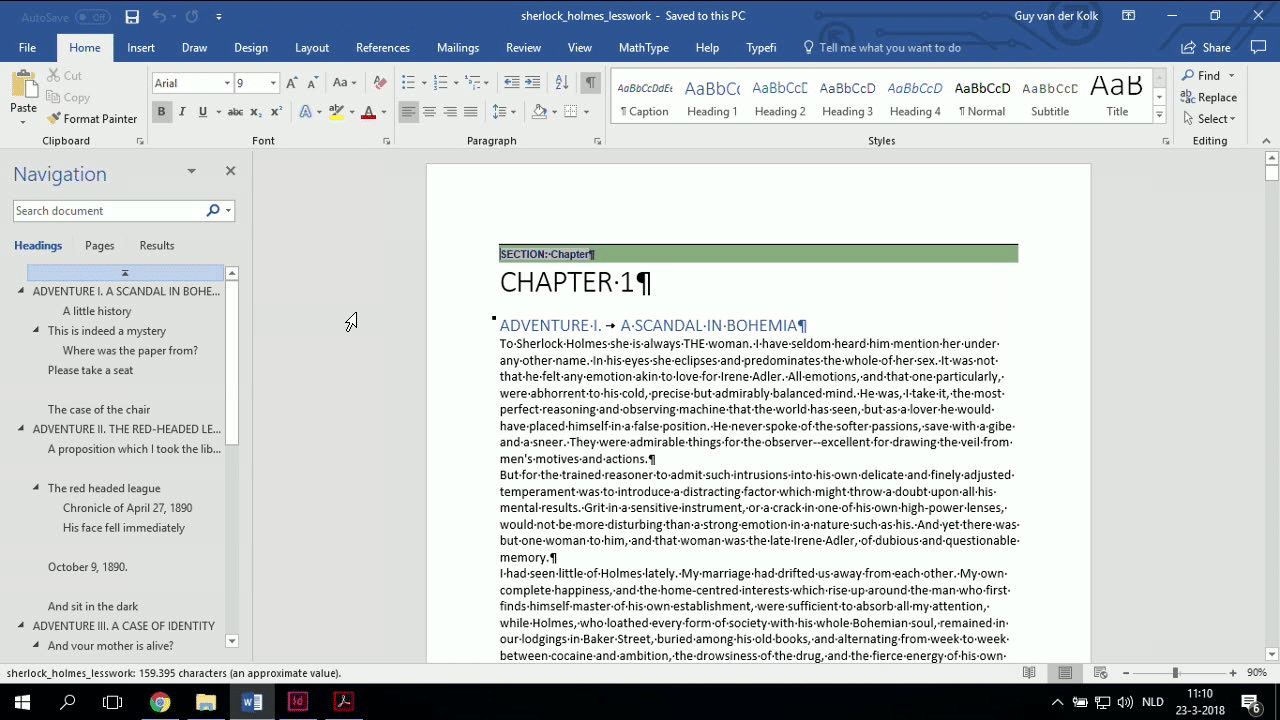Toggle Italic formatting
This screenshot has width=1280, height=720.
[x=182, y=112]
